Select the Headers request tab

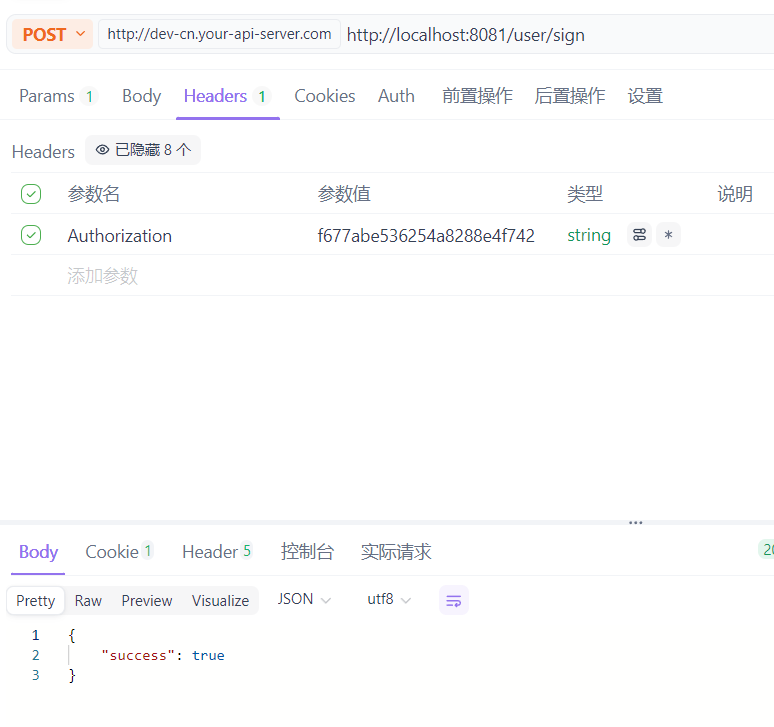click(227, 96)
